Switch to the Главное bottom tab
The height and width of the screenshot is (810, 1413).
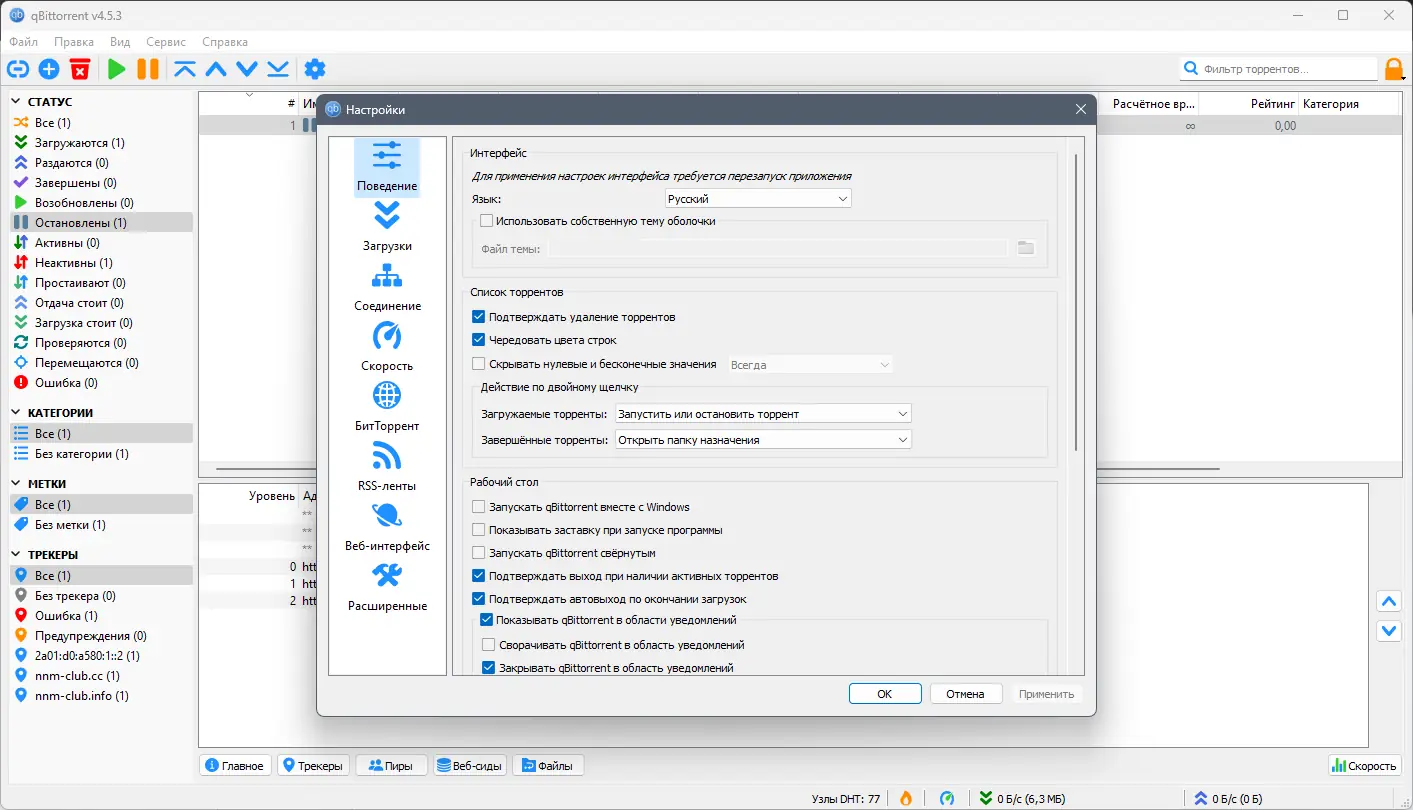click(x=235, y=766)
